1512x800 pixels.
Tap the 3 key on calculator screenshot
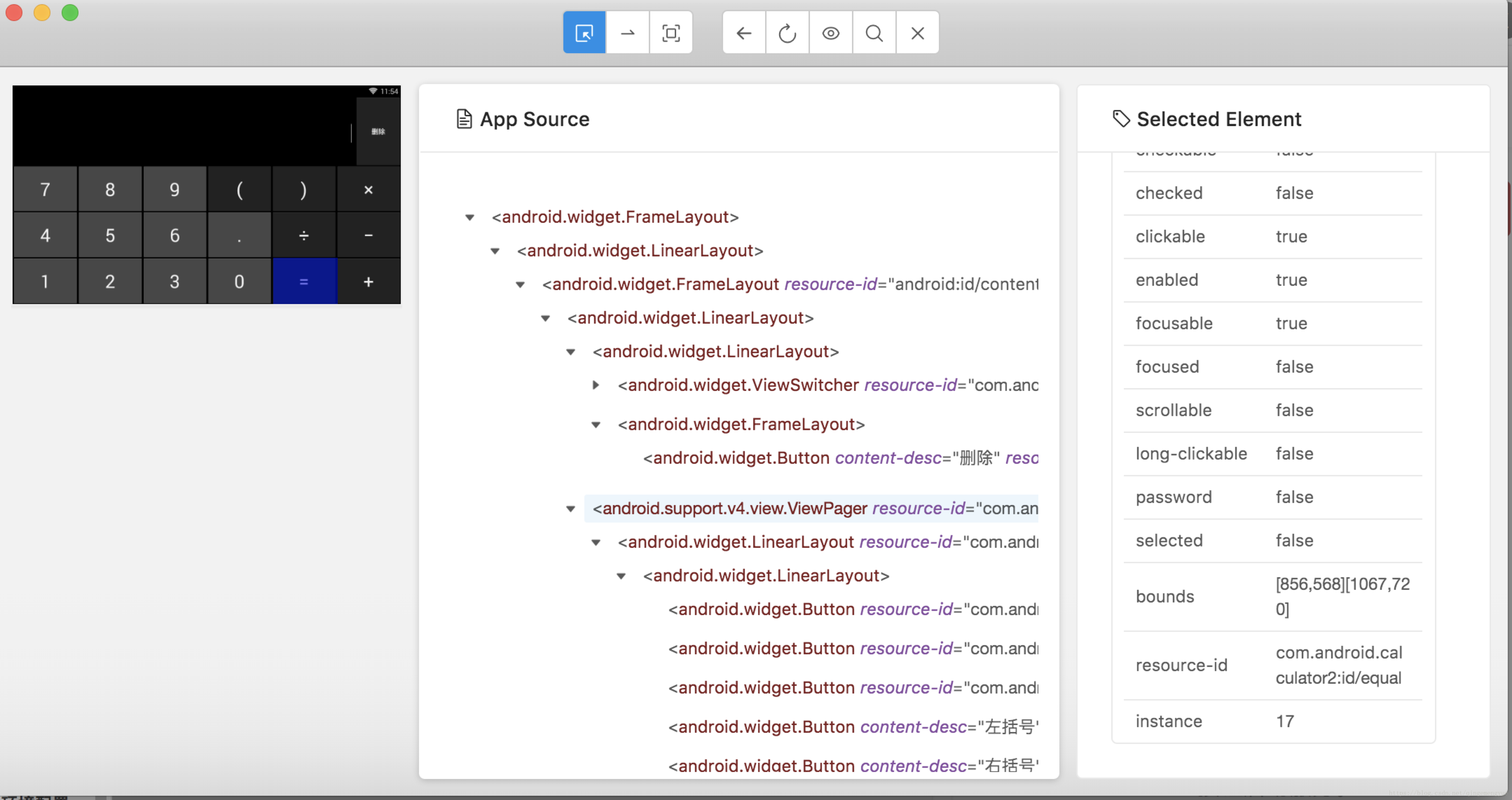point(174,281)
